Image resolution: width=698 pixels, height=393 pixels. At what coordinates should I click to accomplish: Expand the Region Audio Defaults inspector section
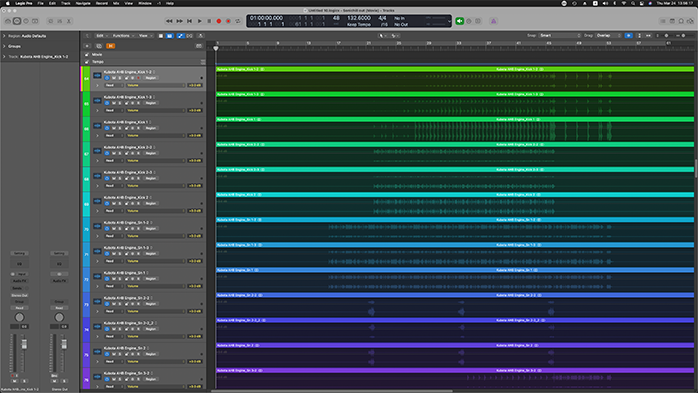point(4,36)
